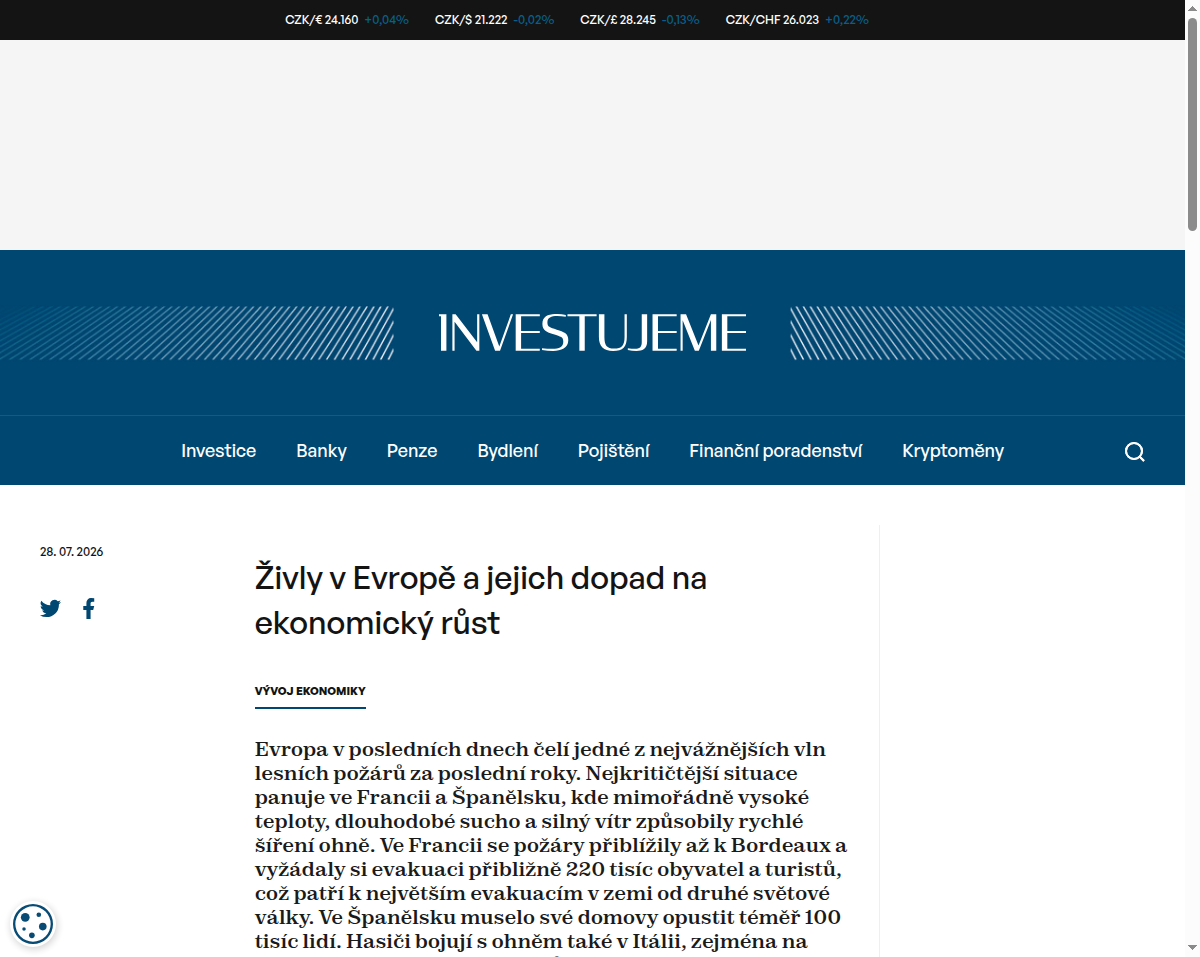Open cookie settings icon
Image resolution: width=1200 pixels, height=957 pixels.
point(33,923)
